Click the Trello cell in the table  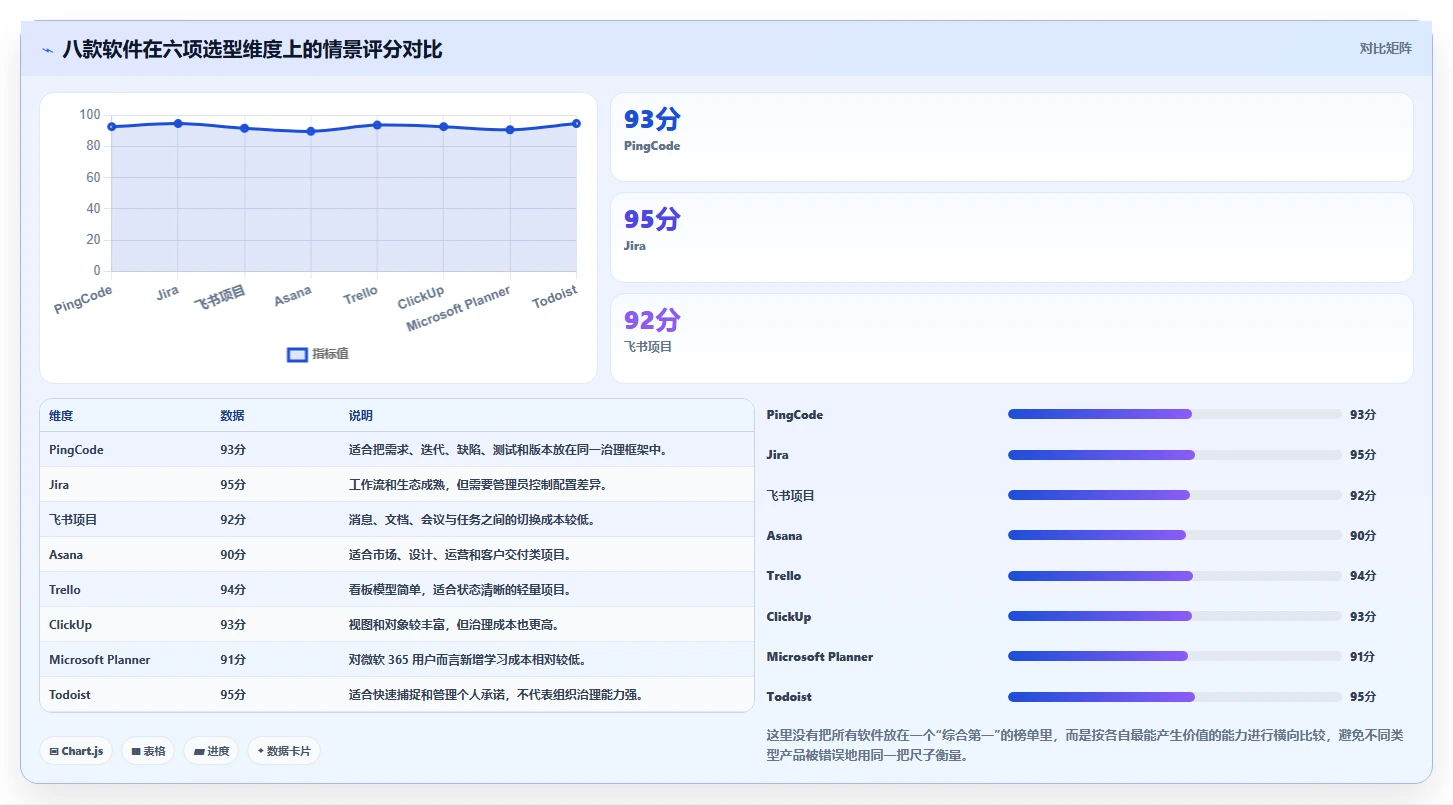(65, 590)
